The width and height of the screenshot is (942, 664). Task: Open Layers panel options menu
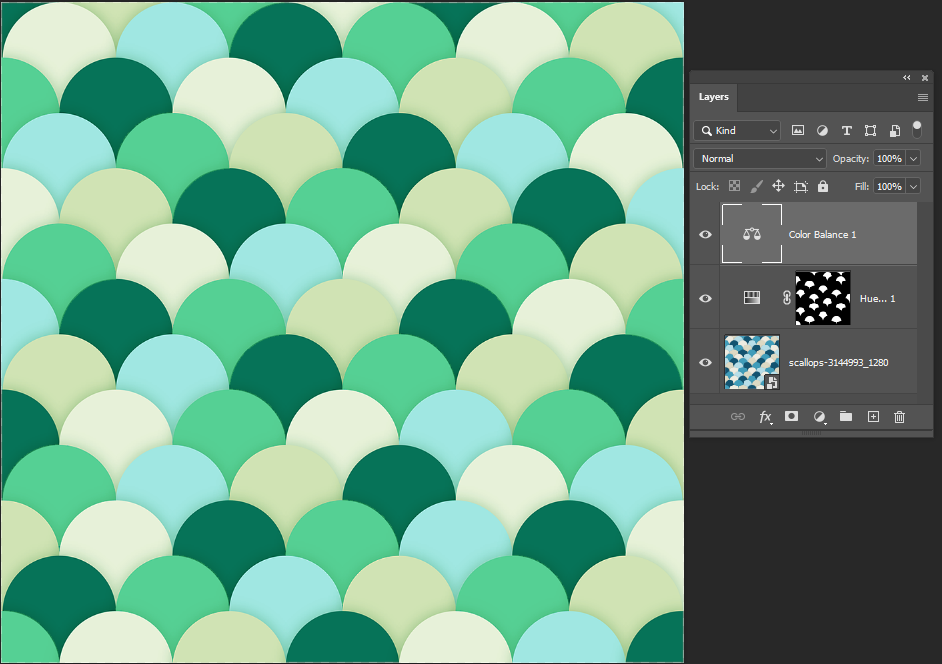click(x=923, y=97)
